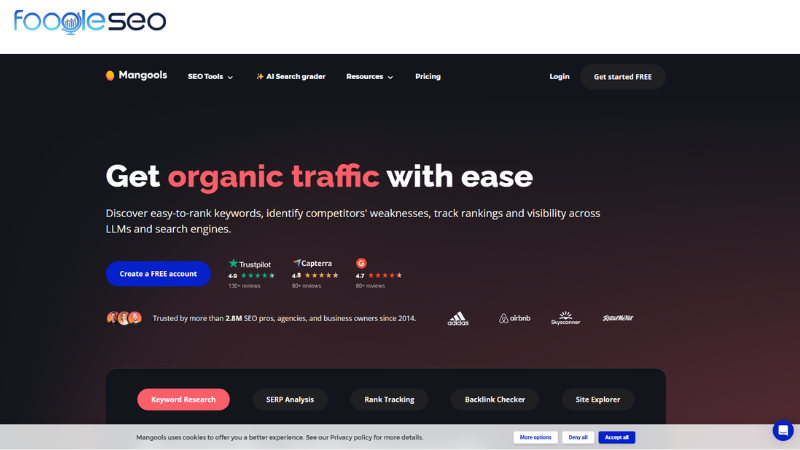The width and height of the screenshot is (800, 450).
Task: Click the Mangools logo
Action: (136, 76)
